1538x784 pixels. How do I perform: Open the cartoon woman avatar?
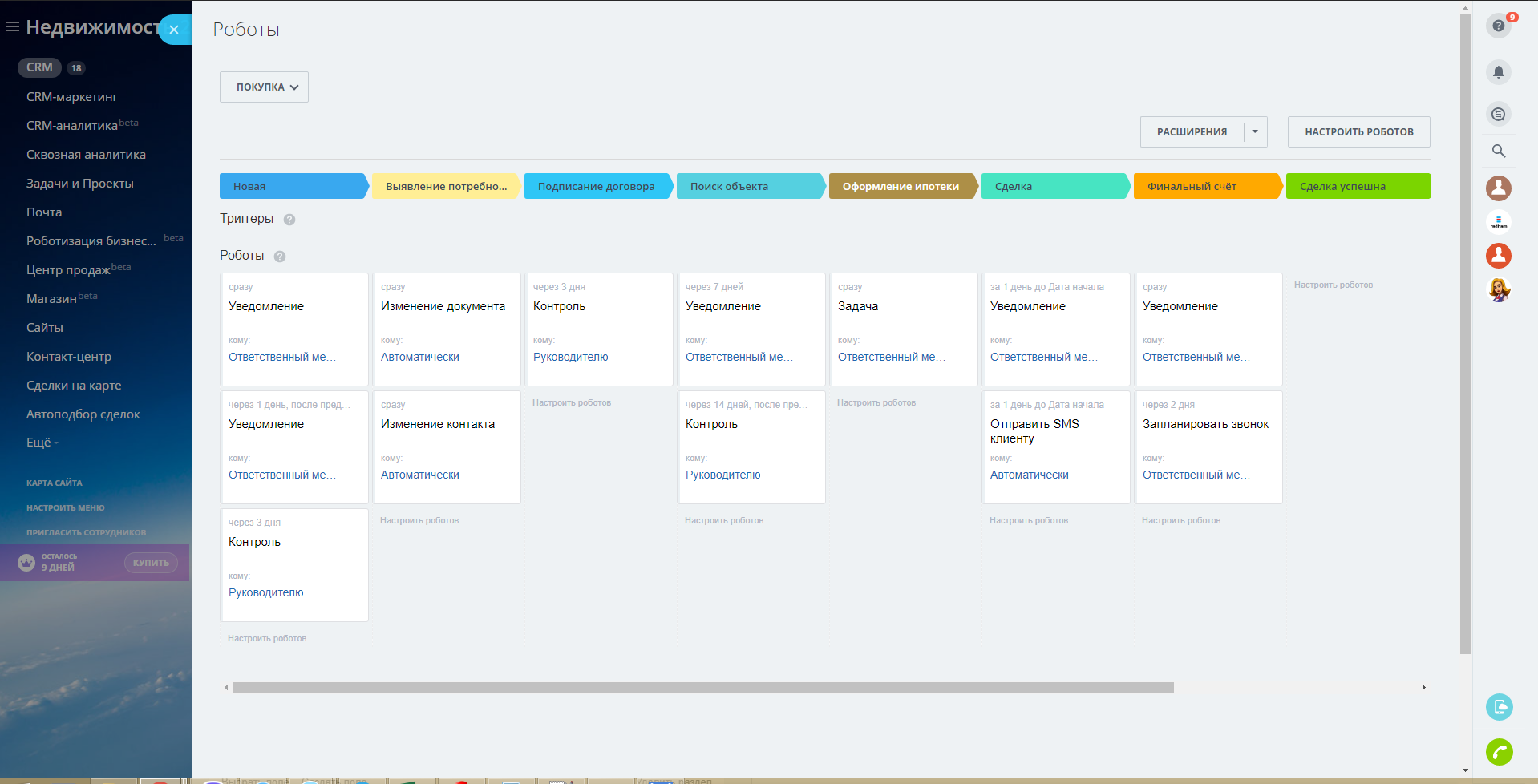click(x=1498, y=289)
